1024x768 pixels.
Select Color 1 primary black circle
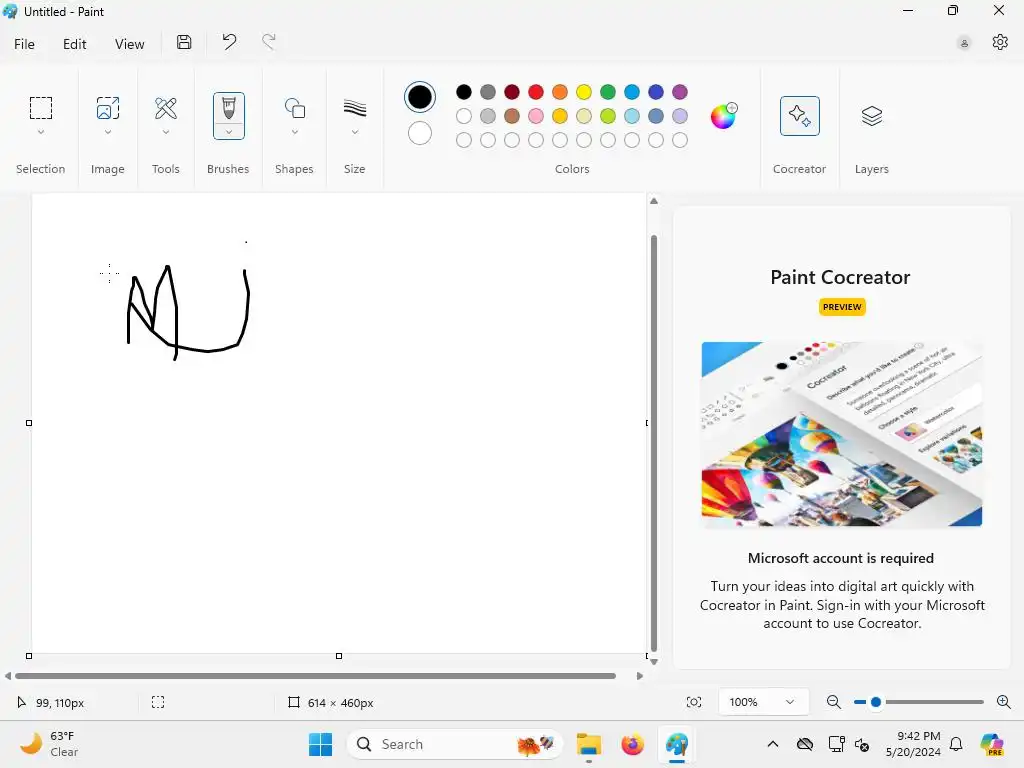click(x=419, y=97)
